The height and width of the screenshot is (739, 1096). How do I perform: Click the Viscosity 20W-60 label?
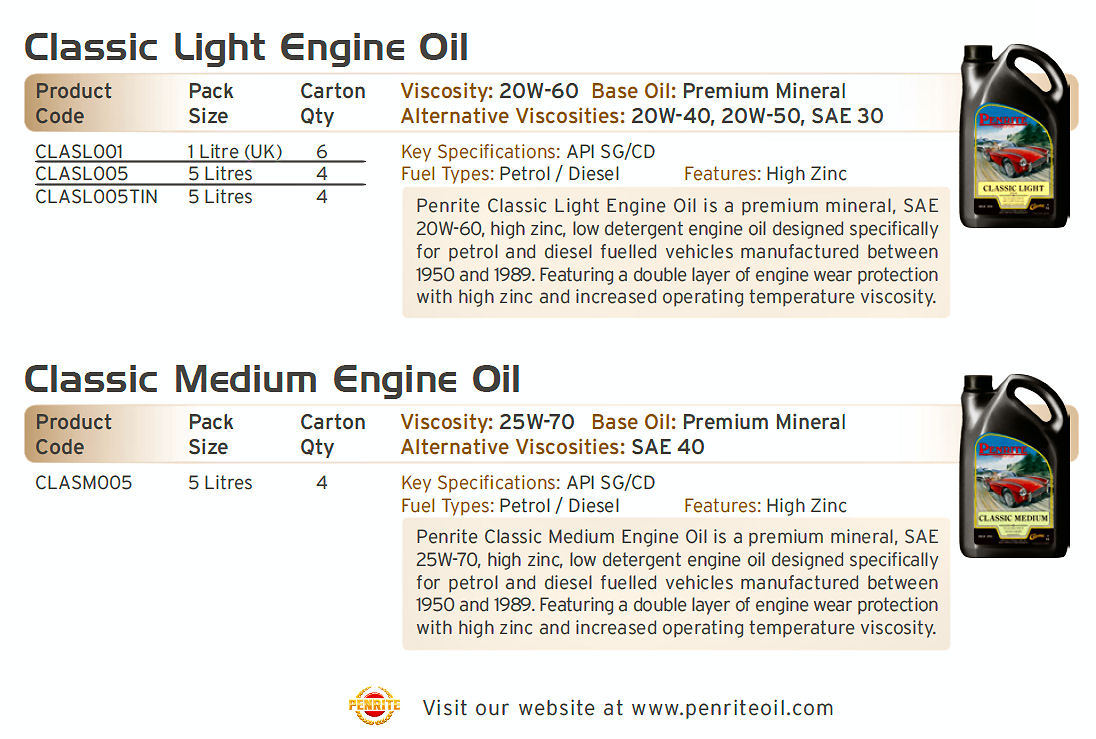[x=489, y=91]
